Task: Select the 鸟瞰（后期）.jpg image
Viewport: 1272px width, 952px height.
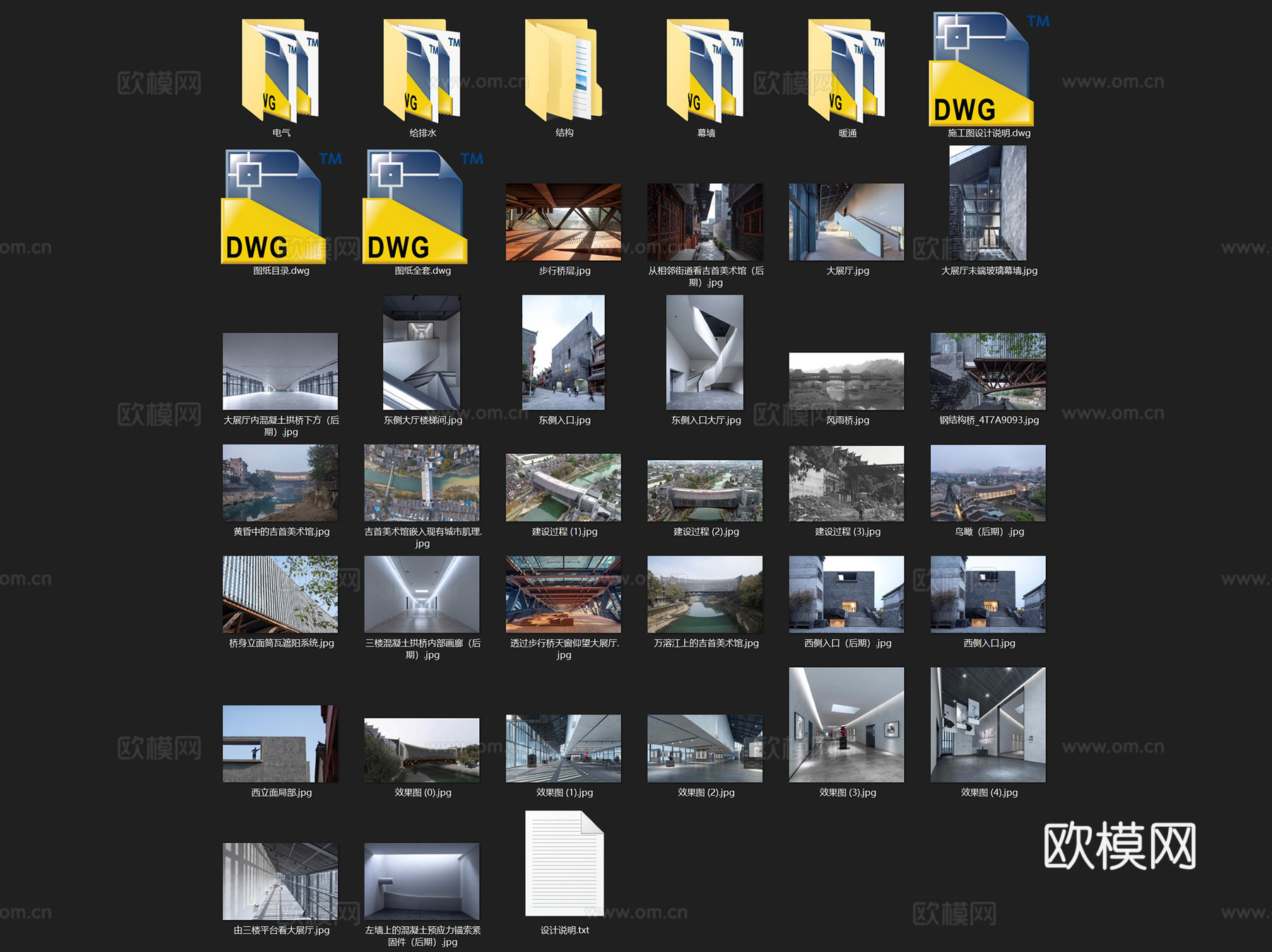Action: coord(988,483)
